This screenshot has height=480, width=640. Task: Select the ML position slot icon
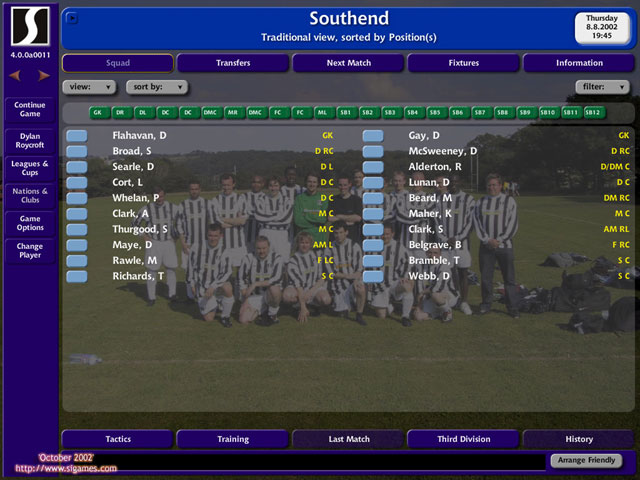coord(322,113)
